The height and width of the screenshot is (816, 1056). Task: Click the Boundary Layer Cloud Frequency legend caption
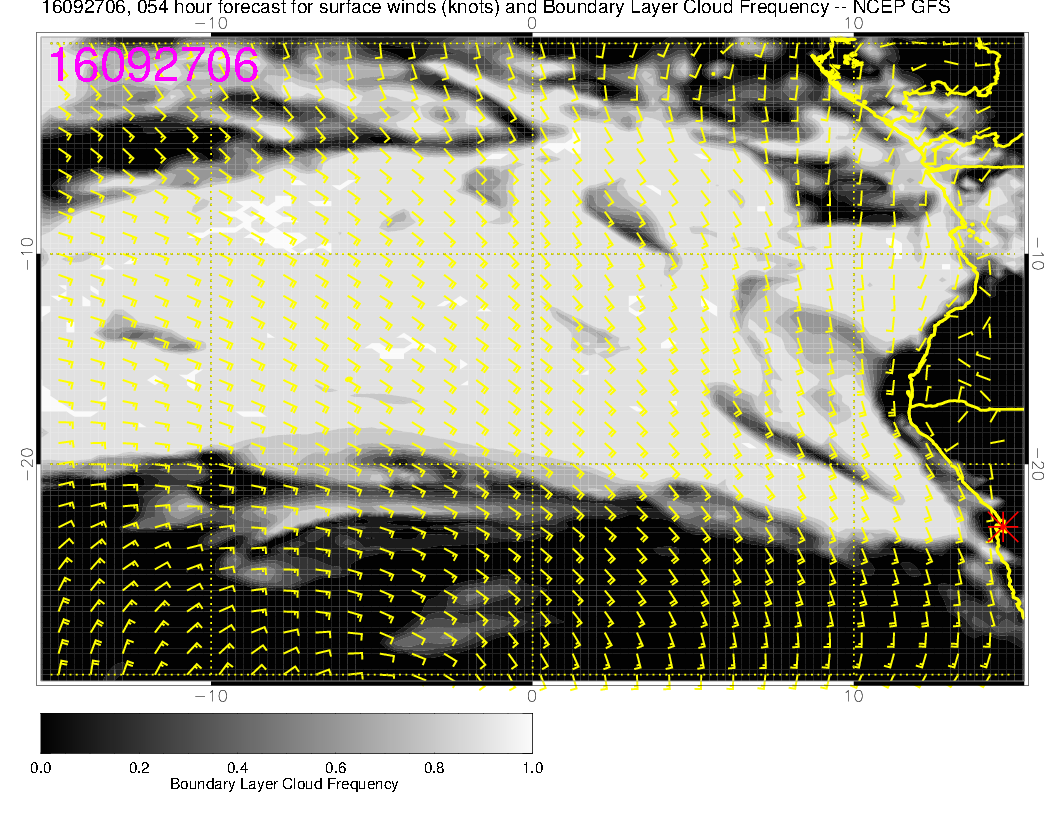pos(284,784)
